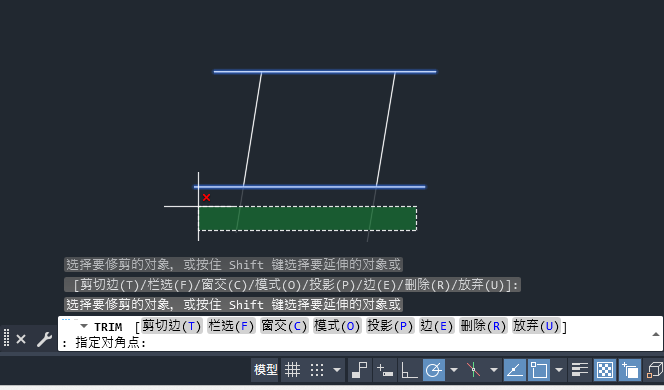The height and width of the screenshot is (390, 664).
Task: Expand recent commands arrow before TRIM
Action: 84,326
